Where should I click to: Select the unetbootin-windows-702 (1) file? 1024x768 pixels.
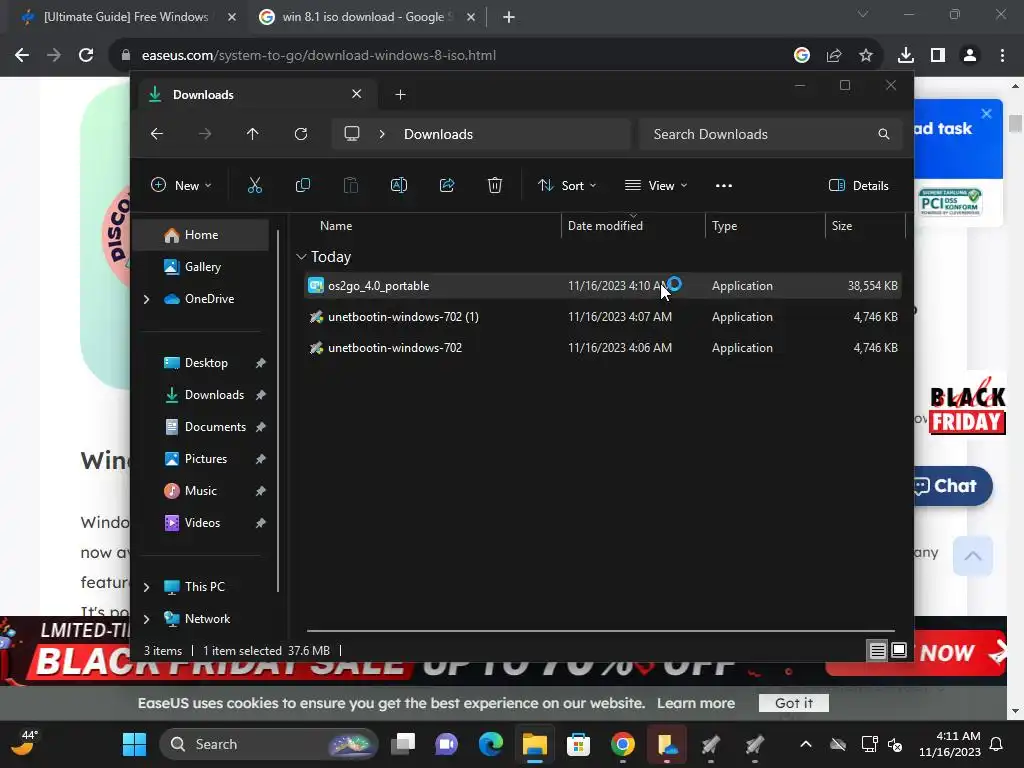(x=603, y=317)
